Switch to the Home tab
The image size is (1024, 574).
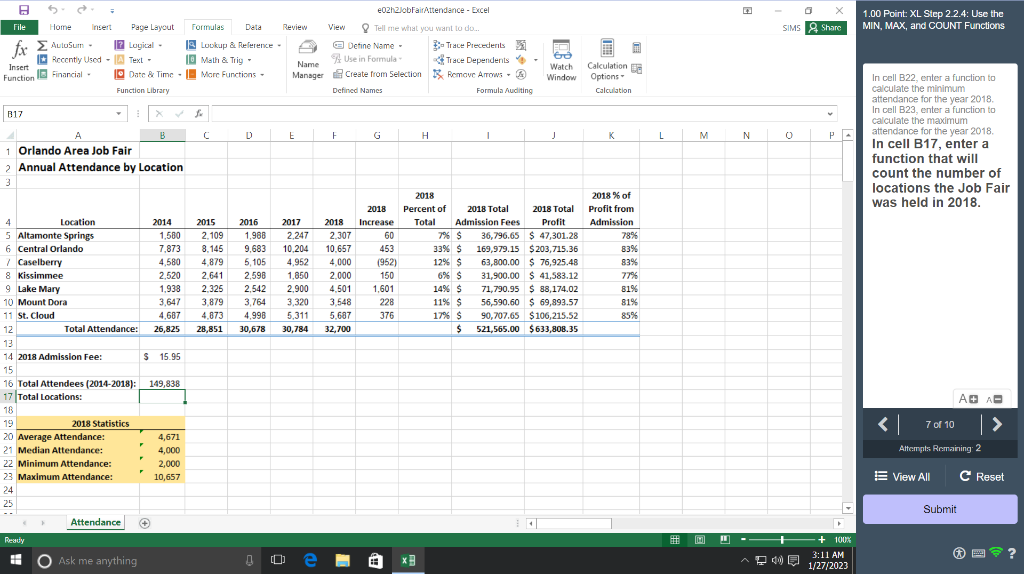coord(60,27)
